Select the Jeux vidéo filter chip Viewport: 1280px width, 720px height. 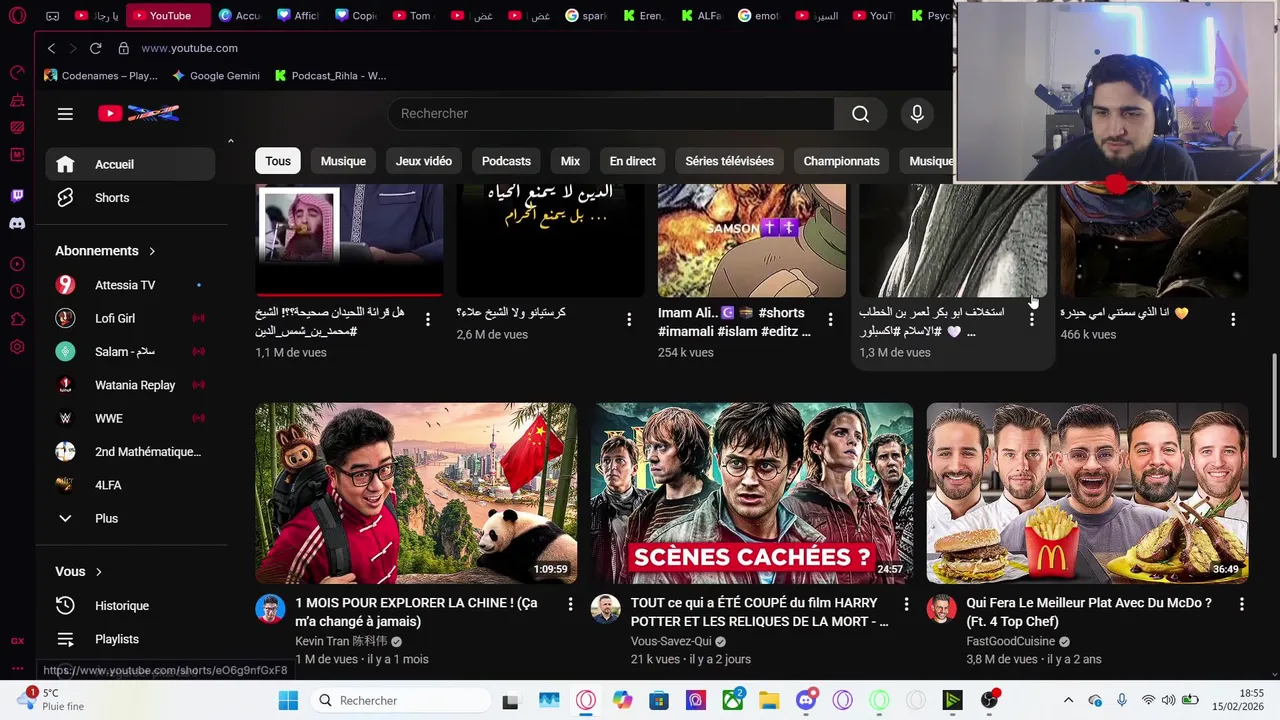[x=424, y=161]
